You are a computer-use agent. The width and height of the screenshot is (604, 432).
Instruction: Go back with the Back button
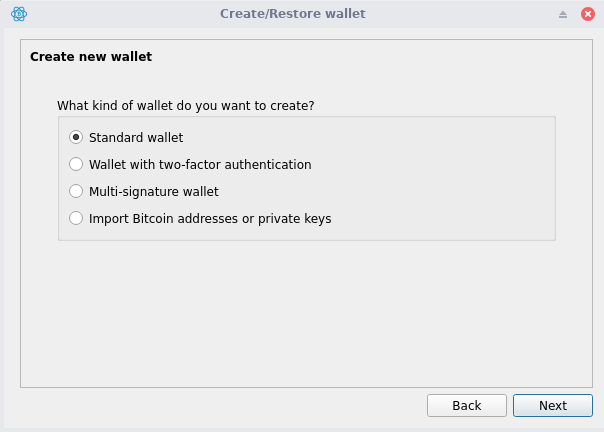pos(466,405)
